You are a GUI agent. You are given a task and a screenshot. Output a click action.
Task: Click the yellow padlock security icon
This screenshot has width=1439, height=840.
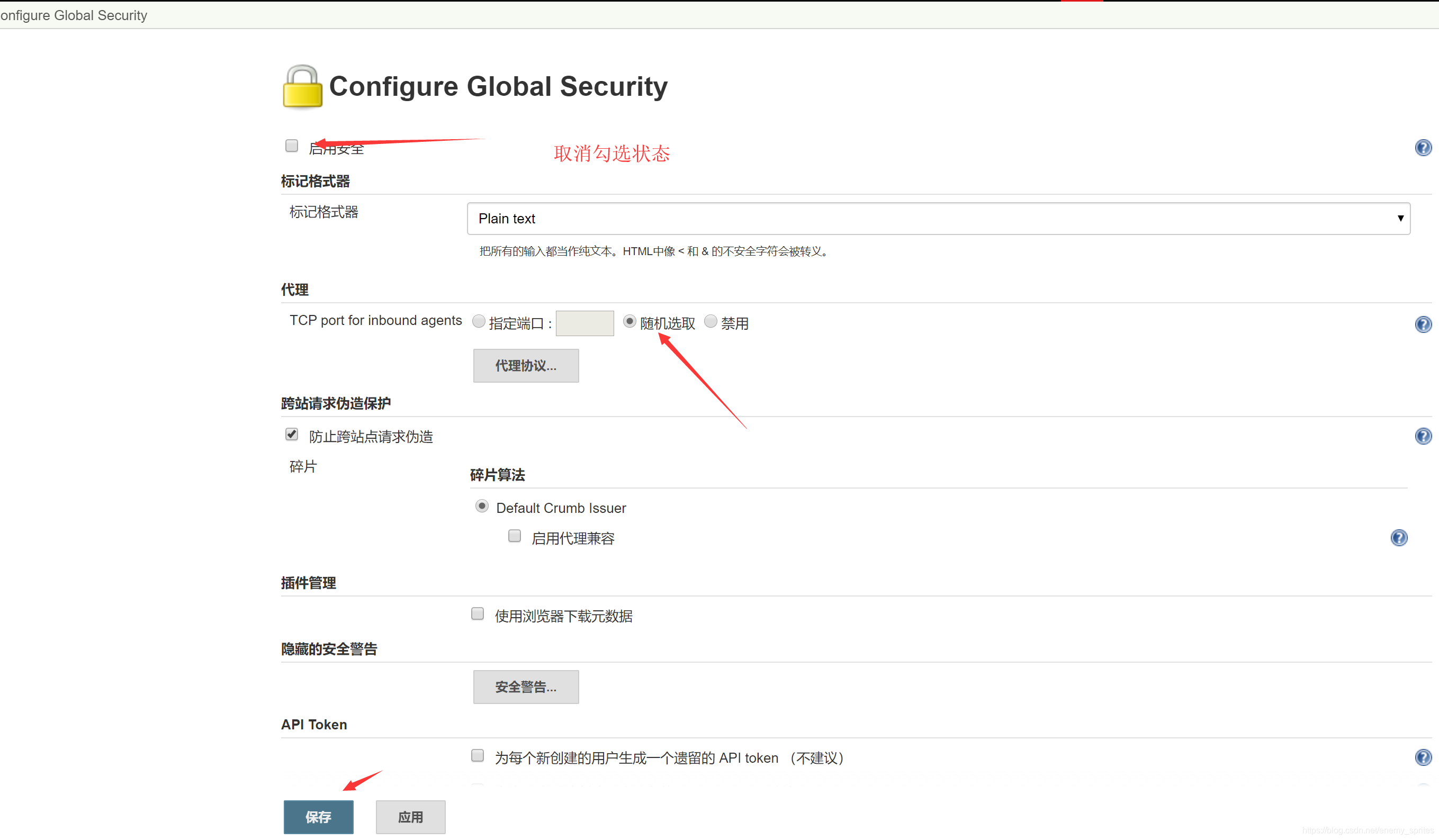point(302,87)
